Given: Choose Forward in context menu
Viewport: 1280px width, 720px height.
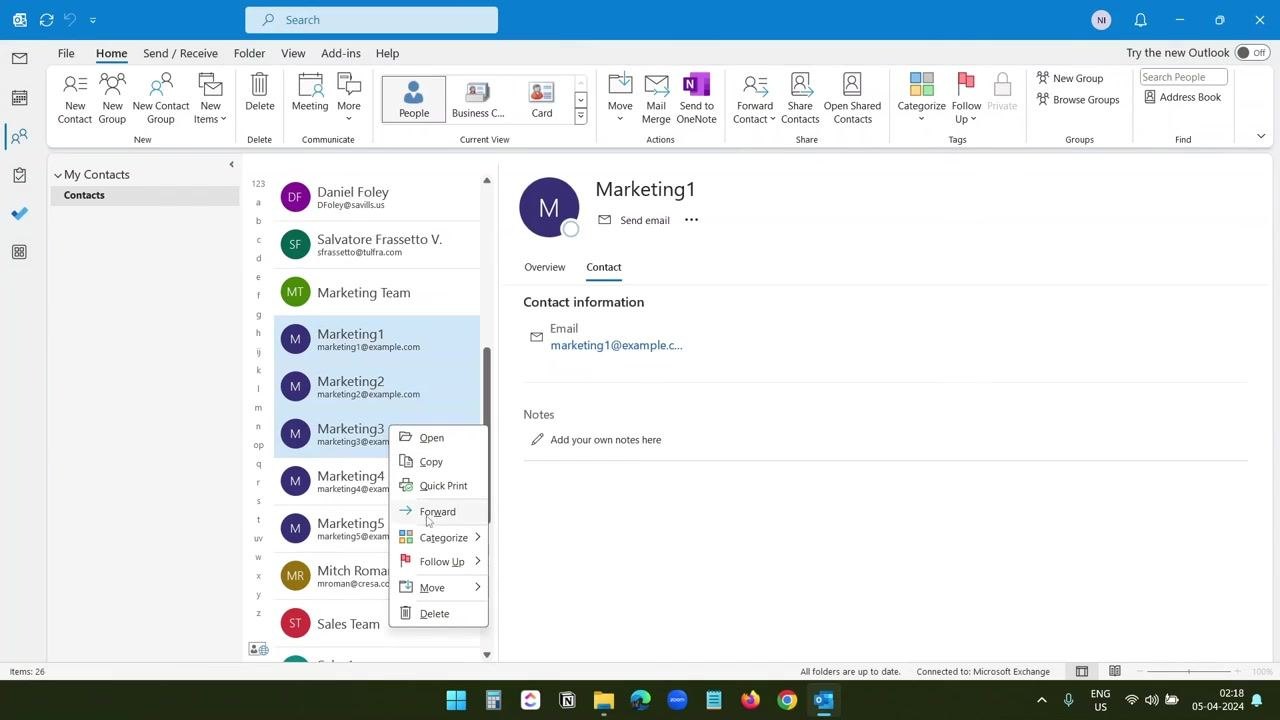Looking at the screenshot, I should pyautogui.click(x=439, y=512).
